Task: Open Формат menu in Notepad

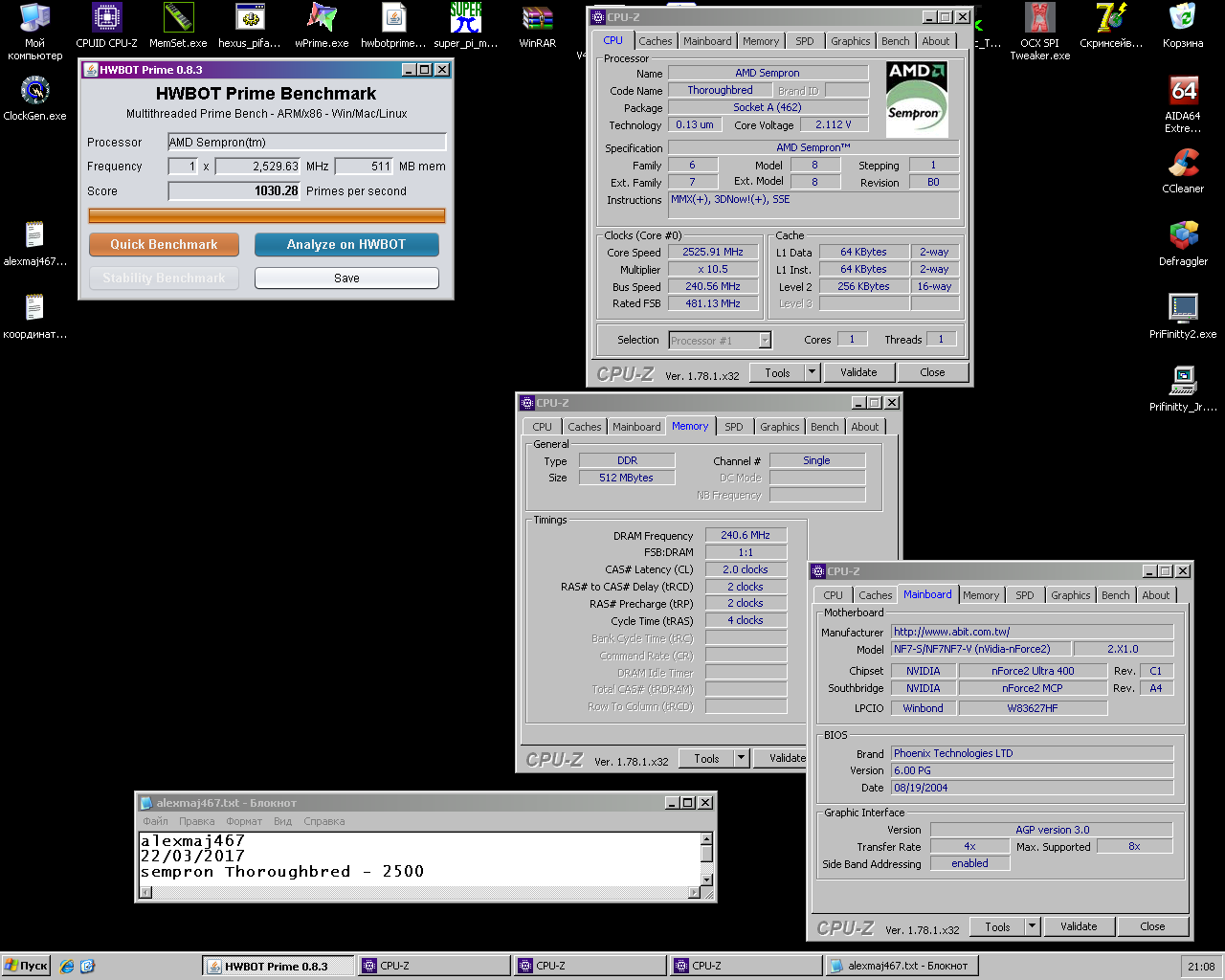Action: pos(244,821)
